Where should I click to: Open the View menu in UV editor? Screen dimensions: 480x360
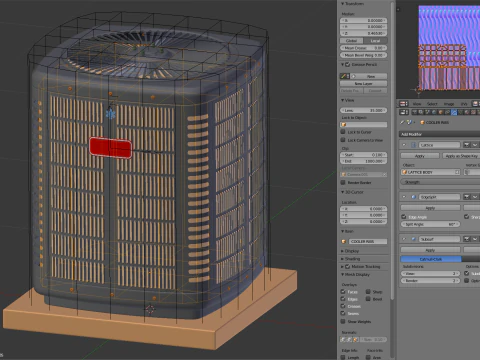pos(417,104)
